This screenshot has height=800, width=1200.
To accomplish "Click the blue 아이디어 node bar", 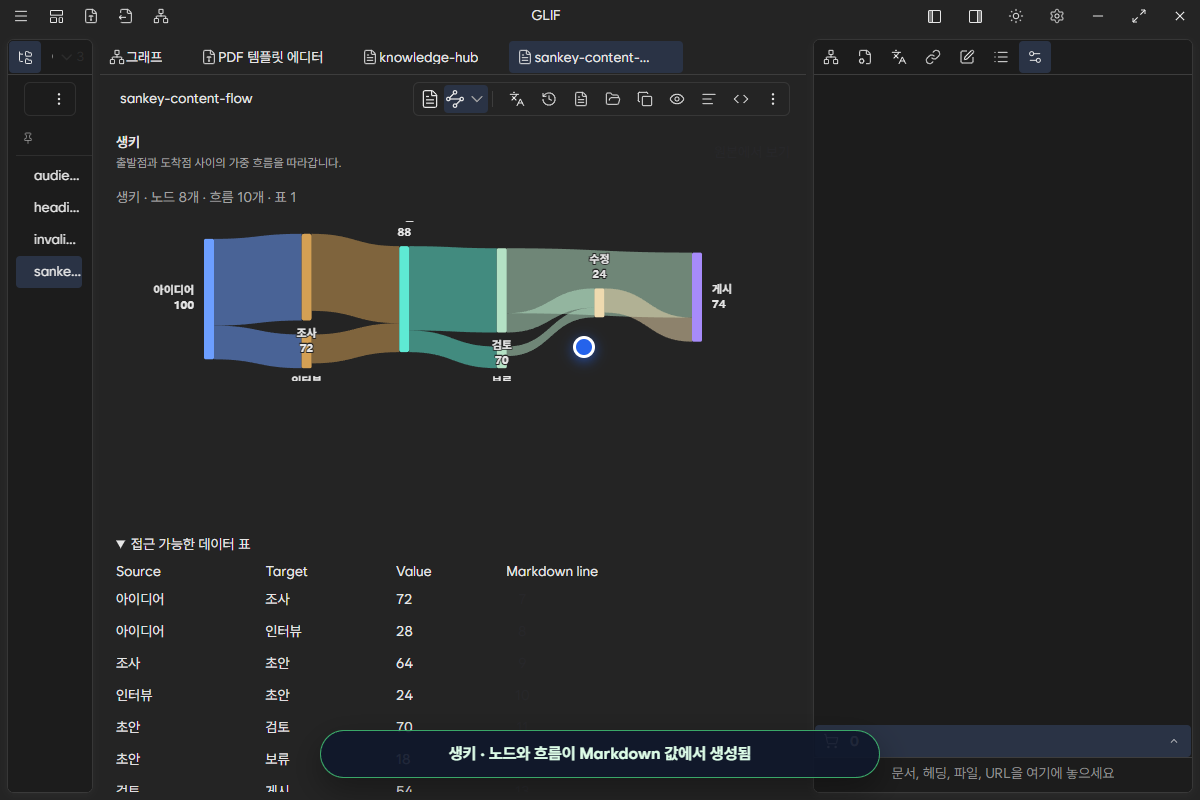I will point(209,298).
